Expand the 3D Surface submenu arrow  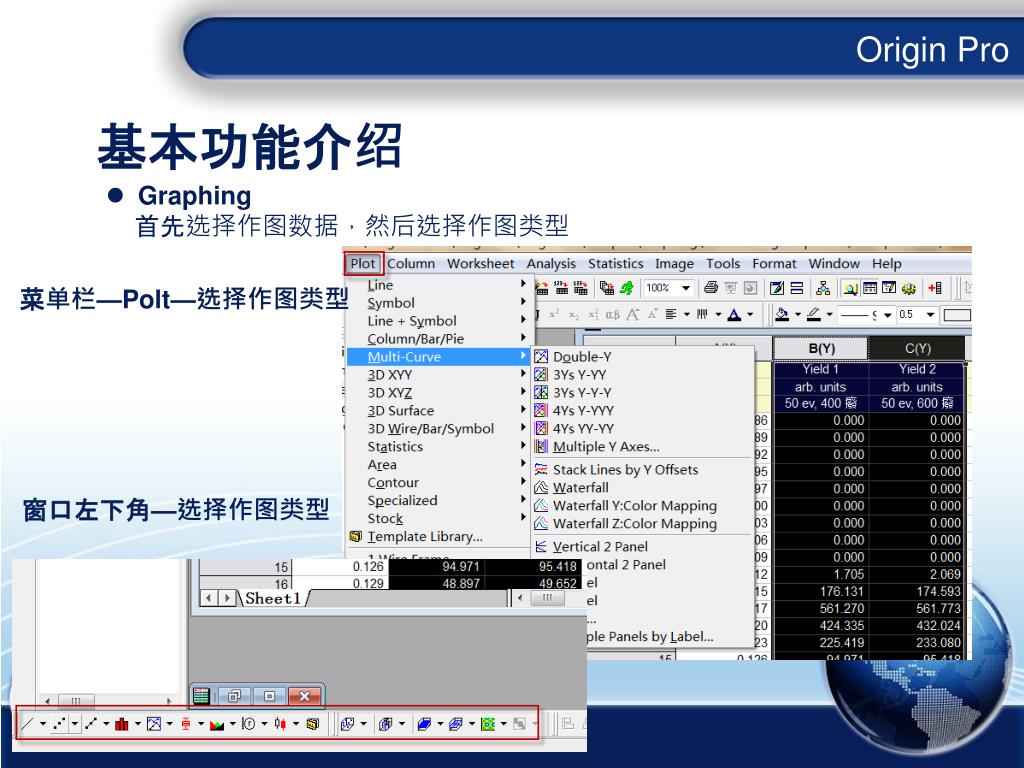click(x=523, y=410)
